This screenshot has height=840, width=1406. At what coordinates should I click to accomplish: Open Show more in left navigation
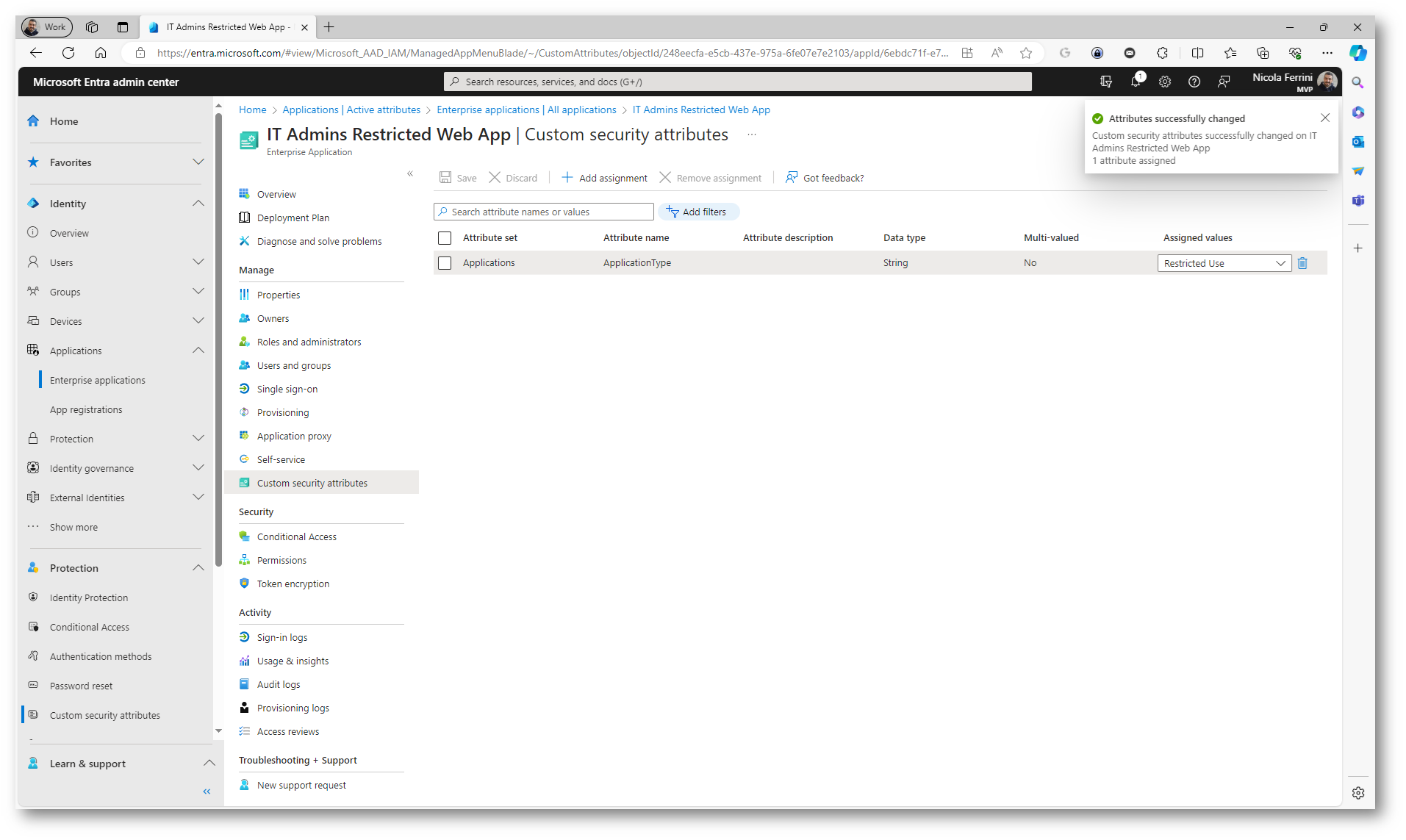tap(73, 527)
